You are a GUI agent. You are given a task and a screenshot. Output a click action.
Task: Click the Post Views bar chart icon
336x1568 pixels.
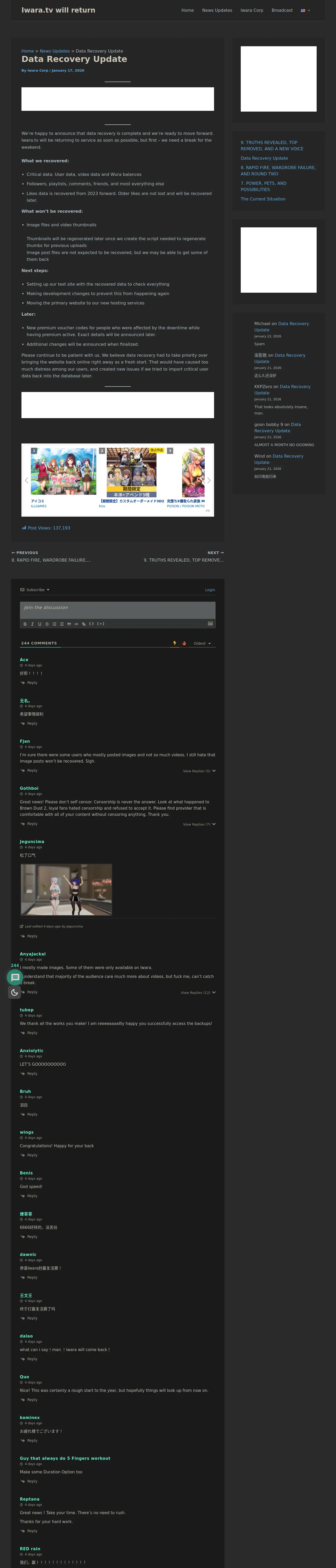pyautogui.click(x=24, y=528)
